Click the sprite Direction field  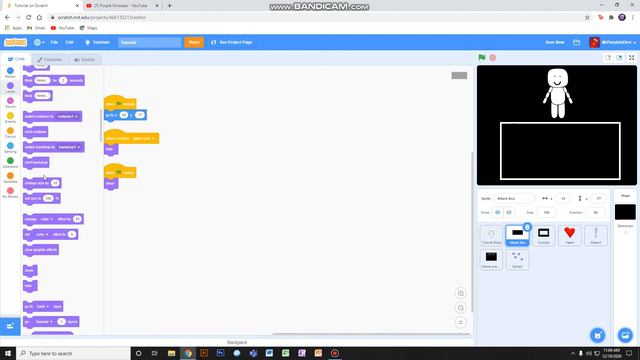tap(595, 212)
